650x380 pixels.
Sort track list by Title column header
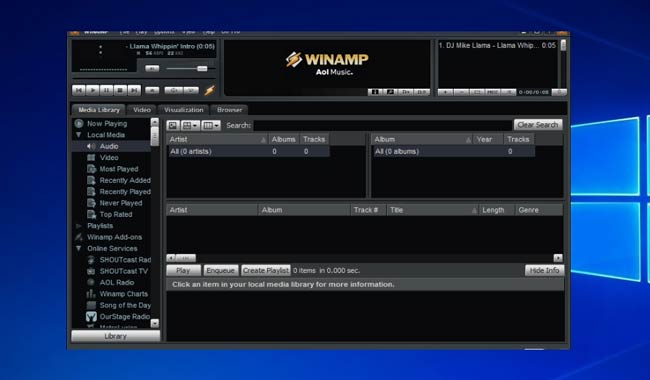(432, 210)
